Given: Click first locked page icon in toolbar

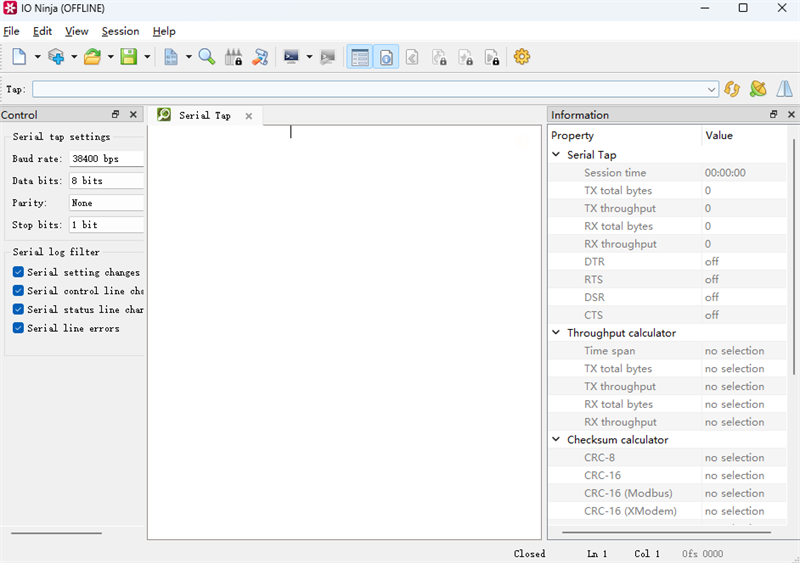Looking at the screenshot, I should tap(439, 57).
